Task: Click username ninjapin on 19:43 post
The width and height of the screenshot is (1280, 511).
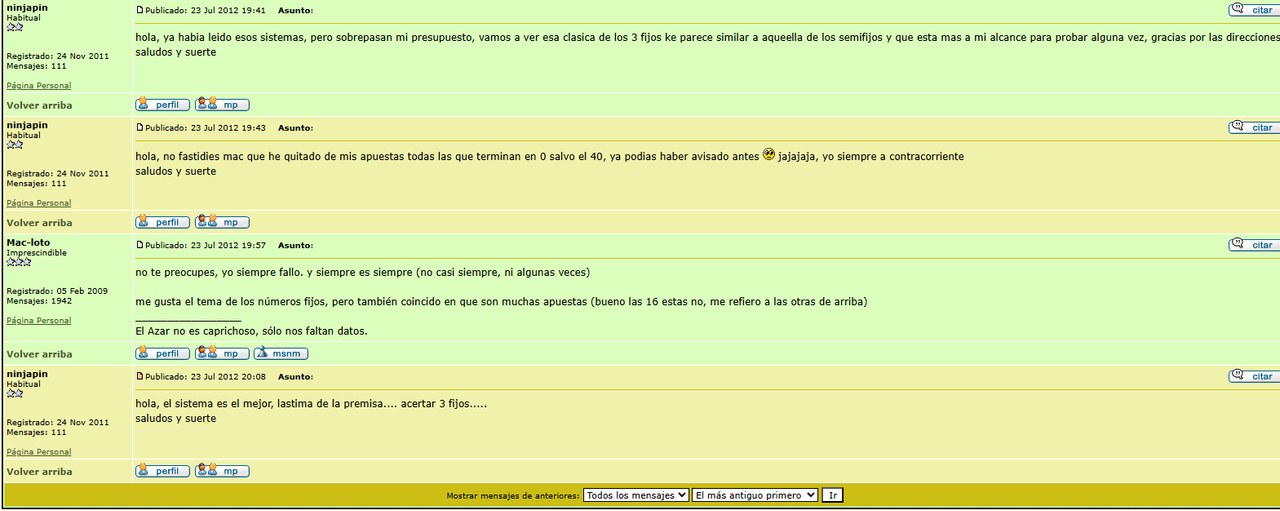Action: tap(27, 125)
